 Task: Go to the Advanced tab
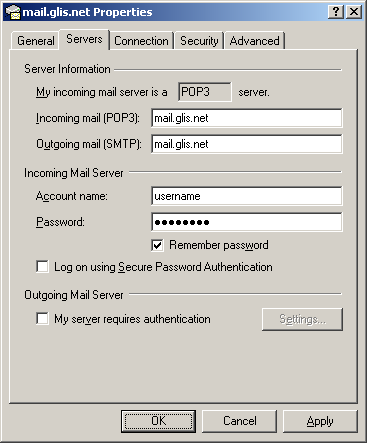coord(254,41)
